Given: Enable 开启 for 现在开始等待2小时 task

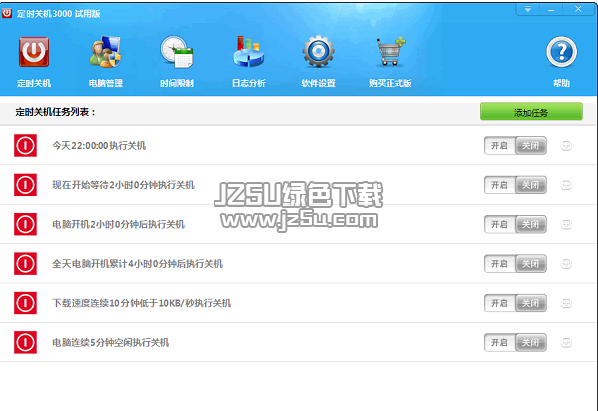Looking at the screenshot, I should 500,185.
